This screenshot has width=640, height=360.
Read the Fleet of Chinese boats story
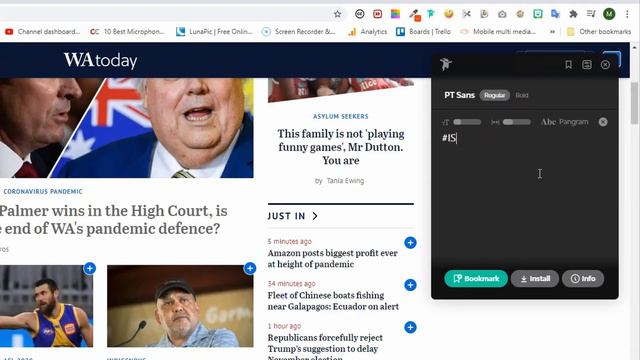click(x=333, y=301)
